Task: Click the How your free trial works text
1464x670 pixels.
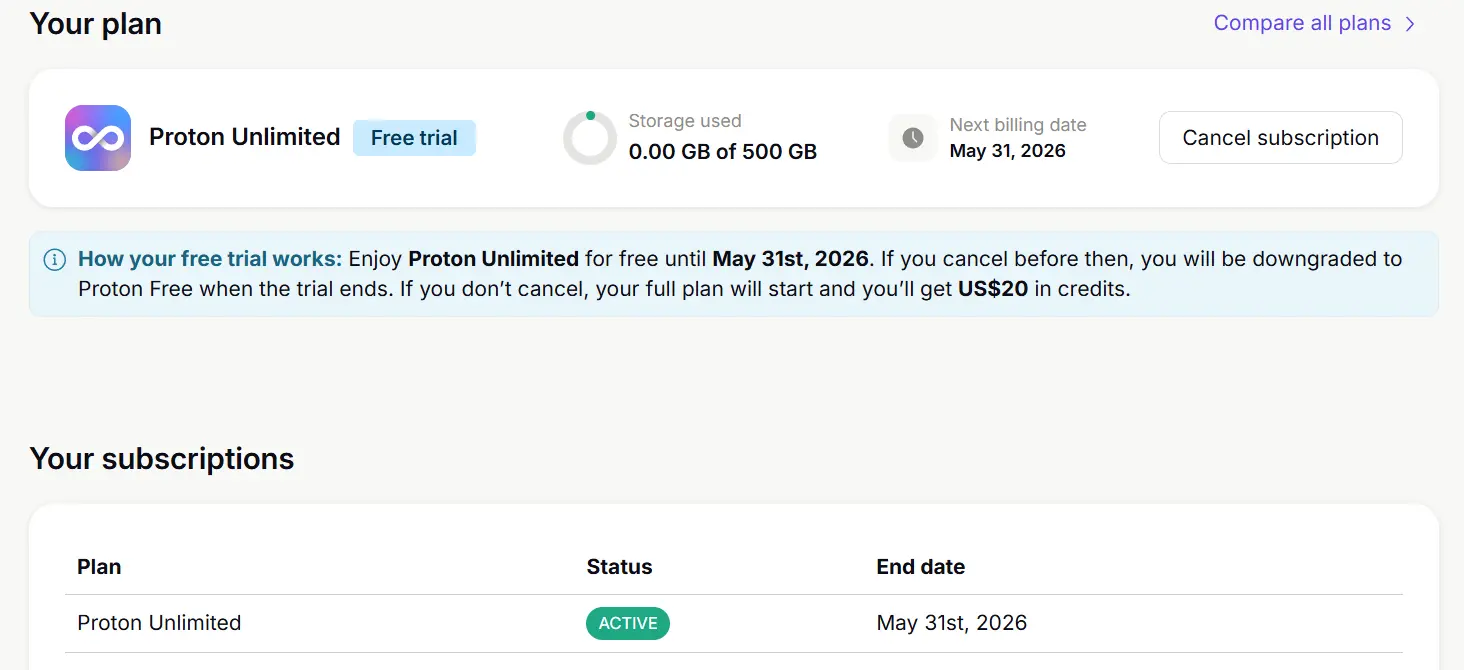Action: pyautogui.click(x=210, y=259)
